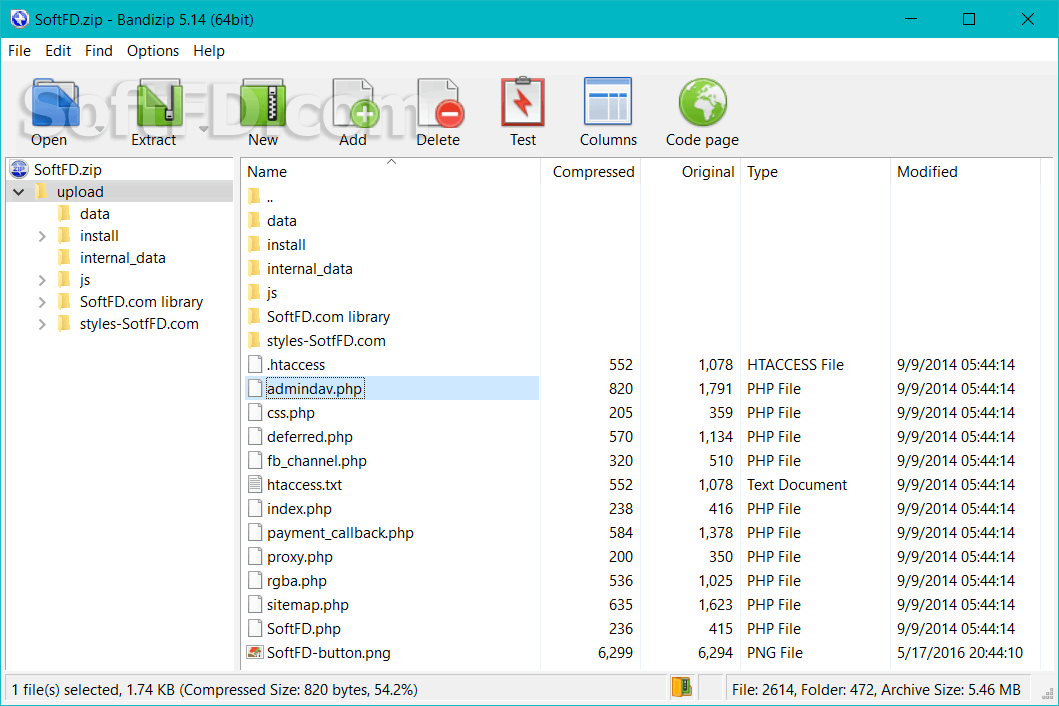Screen dimensions: 1059x706
Task: Expand the js folder in tree
Action: coord(42,280)
